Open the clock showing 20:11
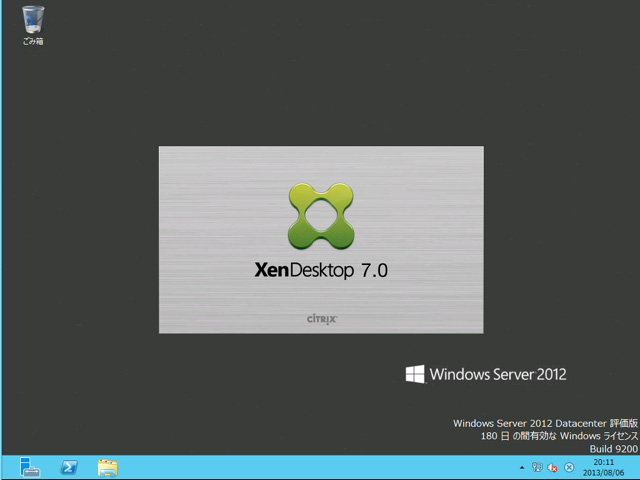The height and width of the screenshot is (480, 640). point(604,467)
